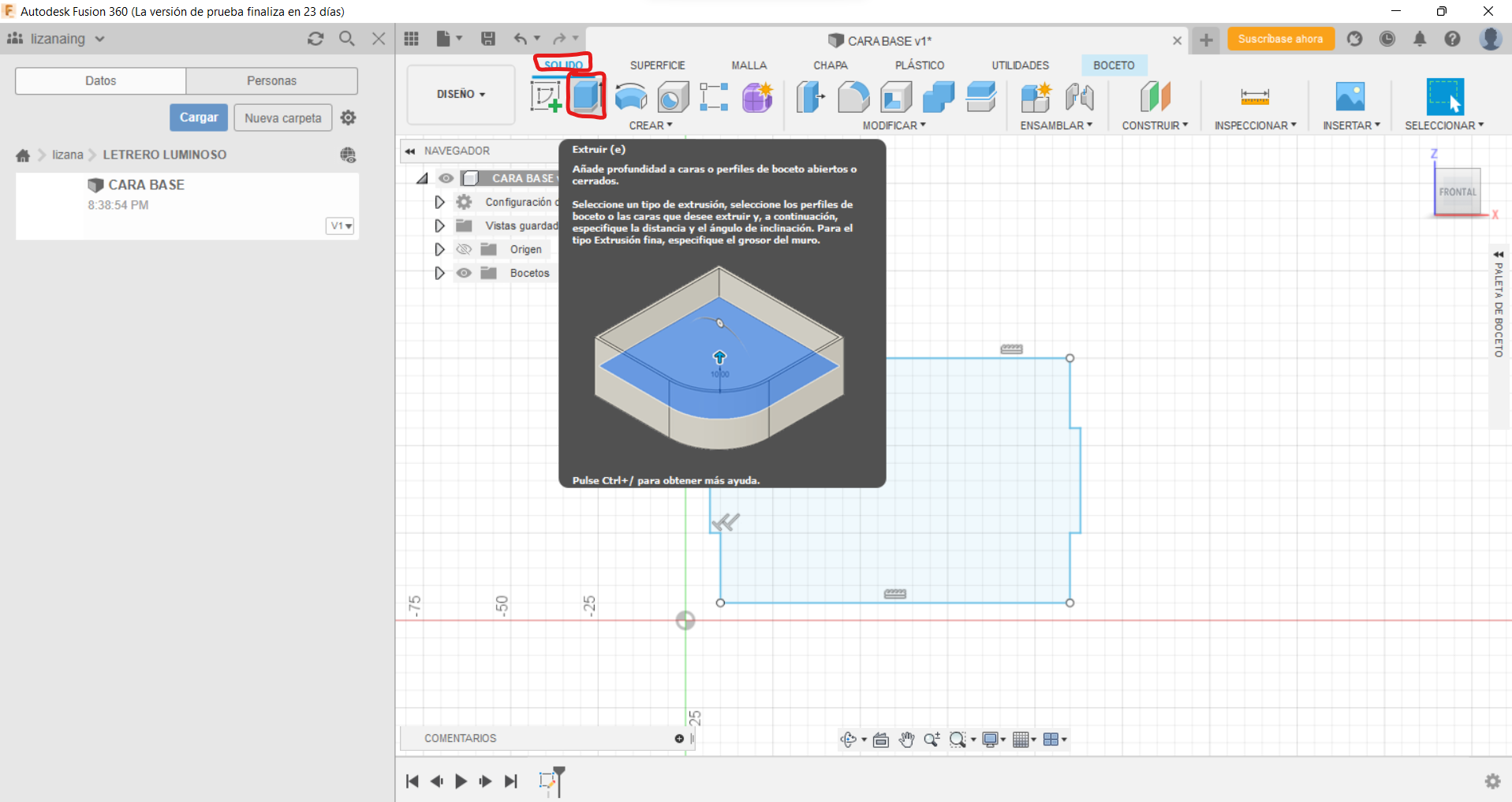Show the hidden Origen folder
1512x802 pixels.
464,249
